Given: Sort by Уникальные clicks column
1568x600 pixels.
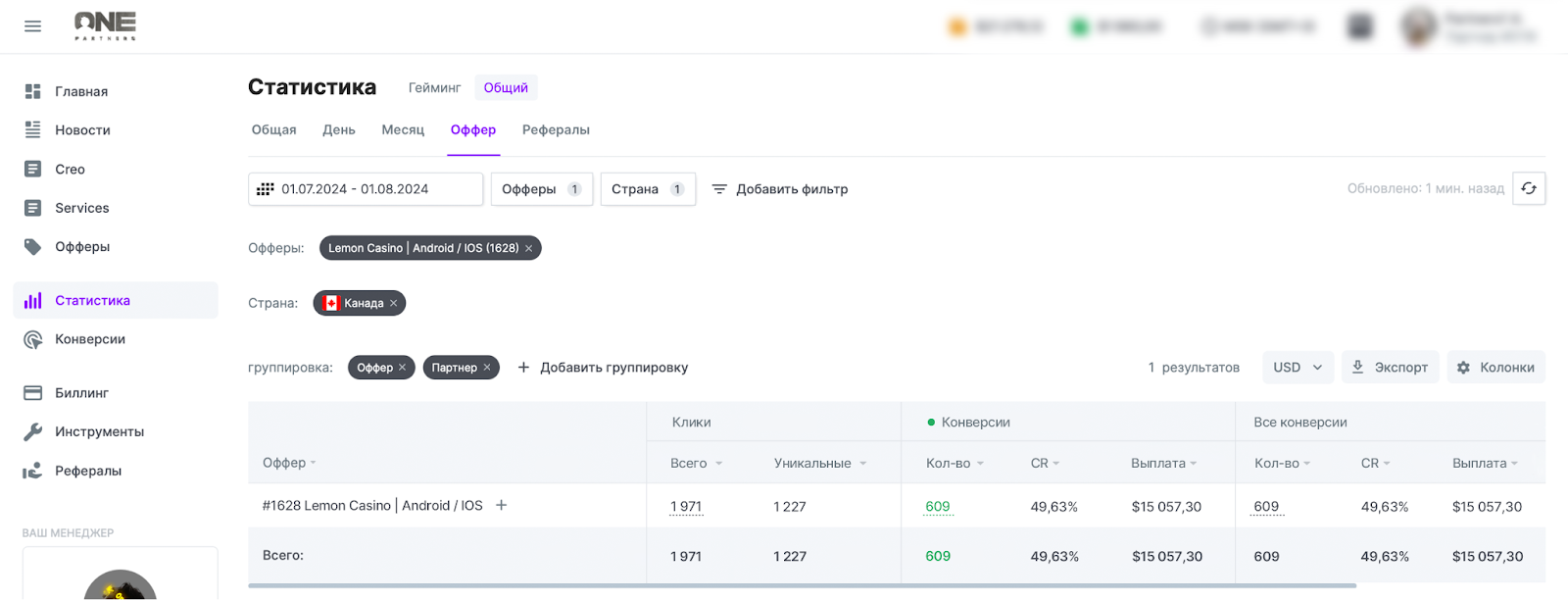Looking at the screenshot, I should 820,463.
